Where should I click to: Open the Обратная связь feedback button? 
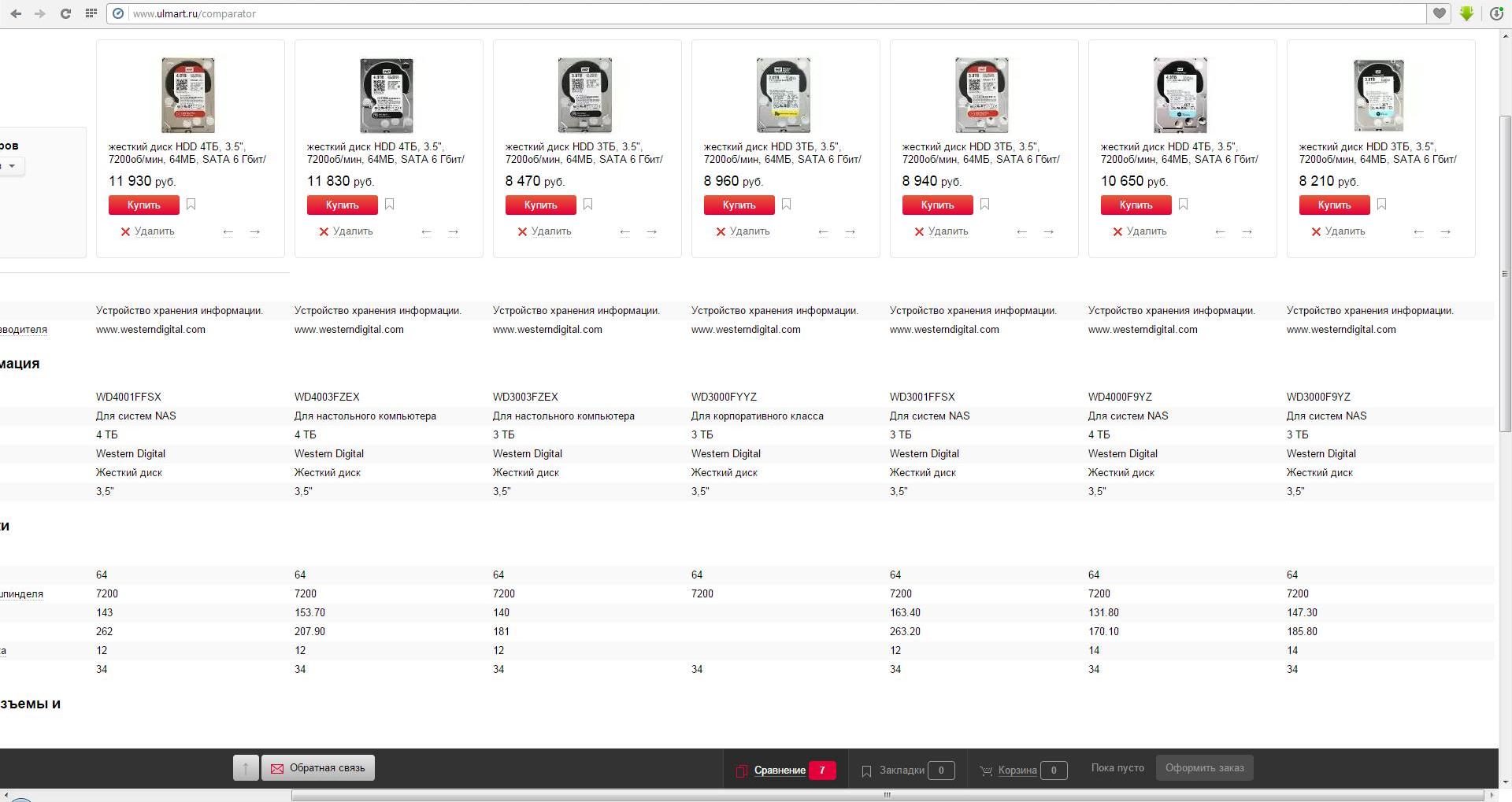pos(318,768)
